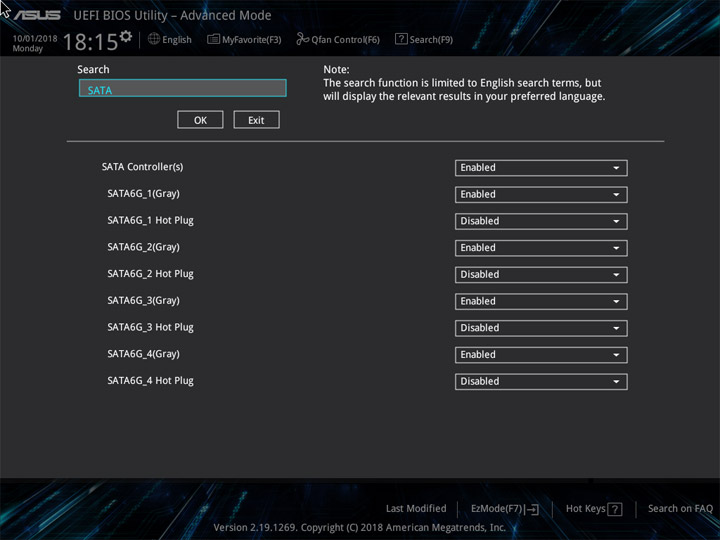Select the SATA6G_3(Gray) result label
The image size is (720, 540).
[143, 300]
